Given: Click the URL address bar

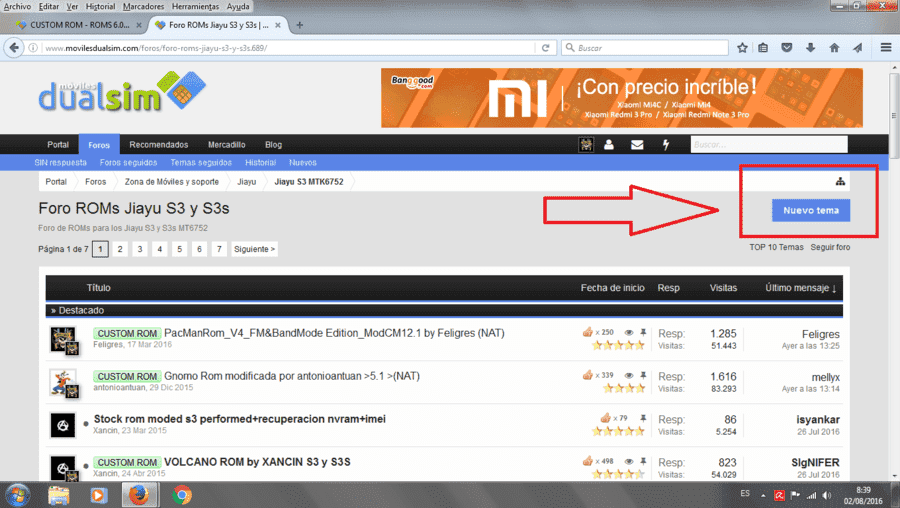Looking at the screenshot, I should tap(287, 48).
